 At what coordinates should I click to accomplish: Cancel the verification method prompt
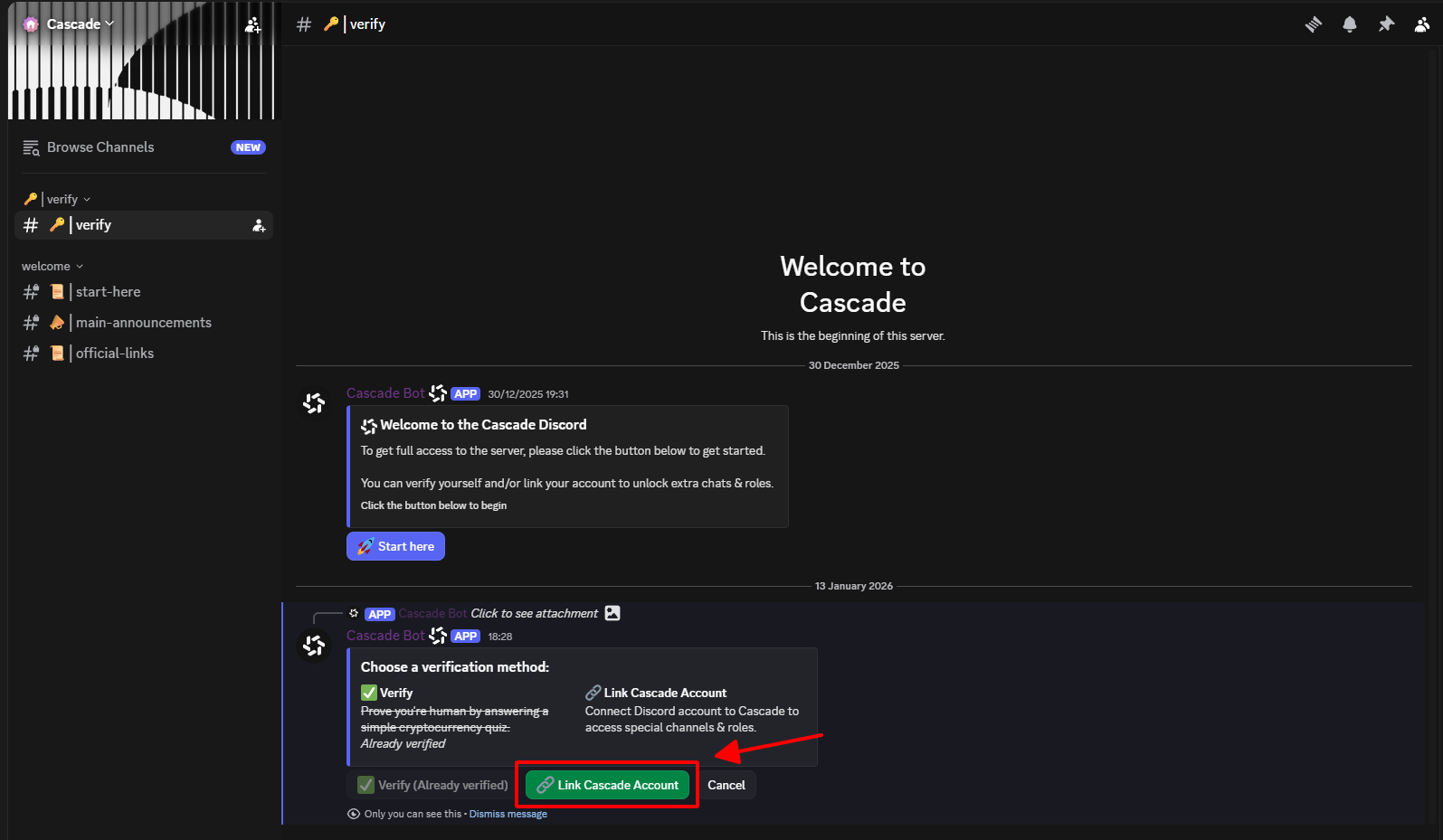726,785
